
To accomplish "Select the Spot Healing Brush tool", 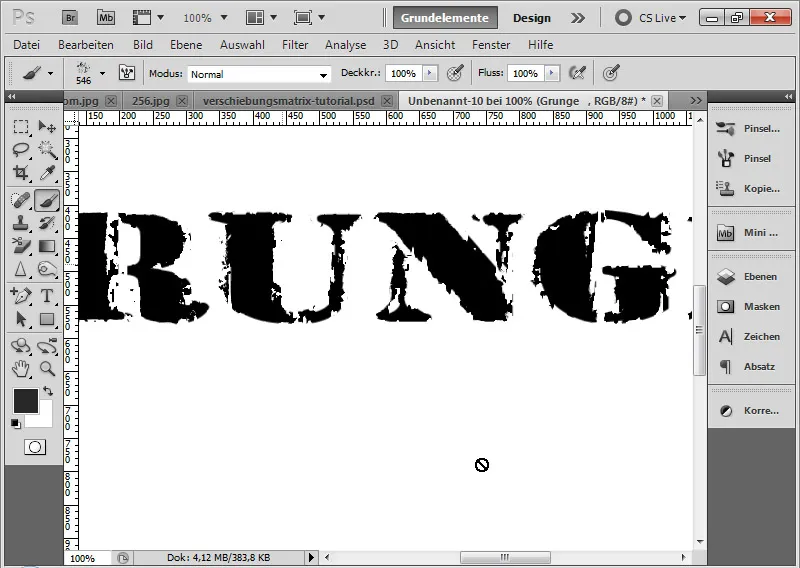I will tap(21, 200).
